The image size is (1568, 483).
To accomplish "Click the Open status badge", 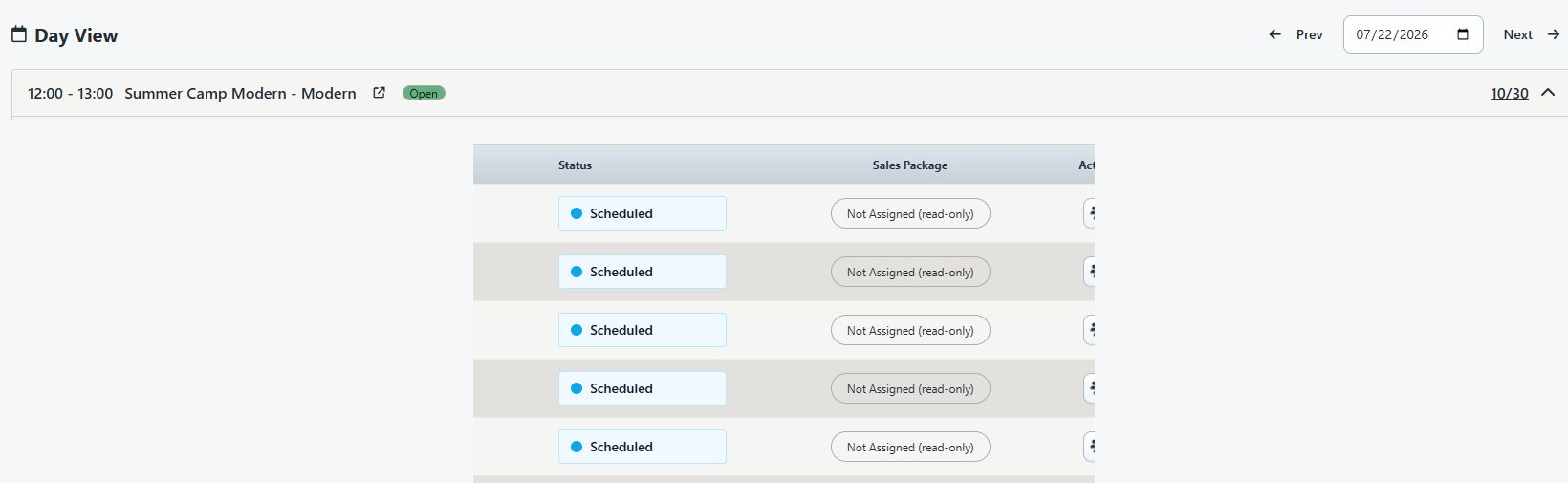I will point(424,93).
